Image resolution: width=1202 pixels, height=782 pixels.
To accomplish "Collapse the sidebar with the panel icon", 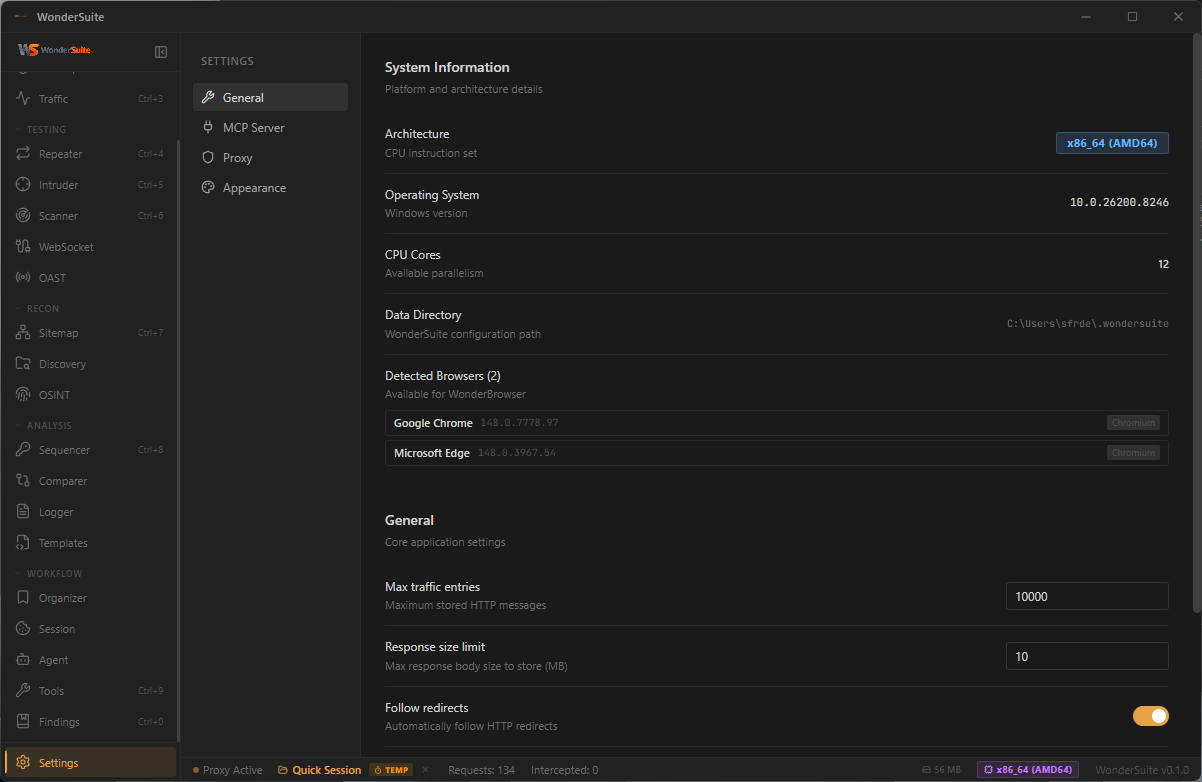I will click(161, 51).
